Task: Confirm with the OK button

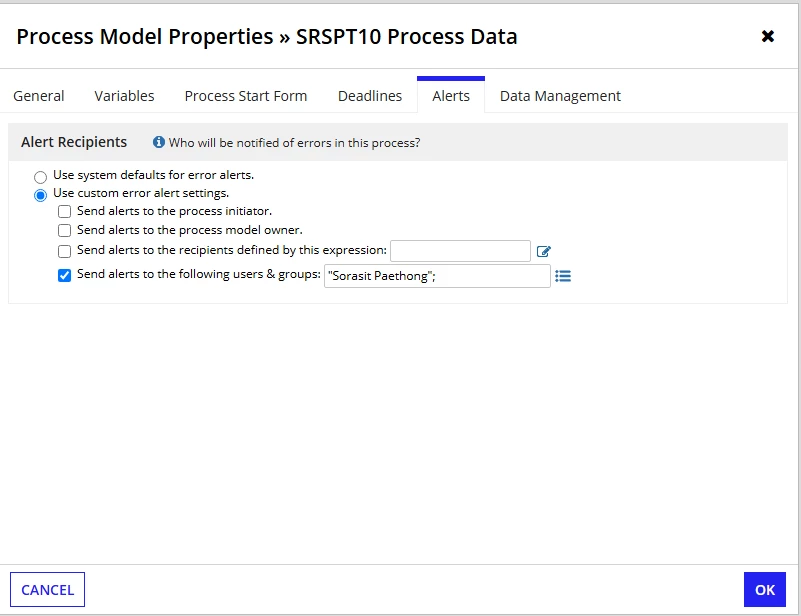Action: pyautogui.click(x=765, y=589)
